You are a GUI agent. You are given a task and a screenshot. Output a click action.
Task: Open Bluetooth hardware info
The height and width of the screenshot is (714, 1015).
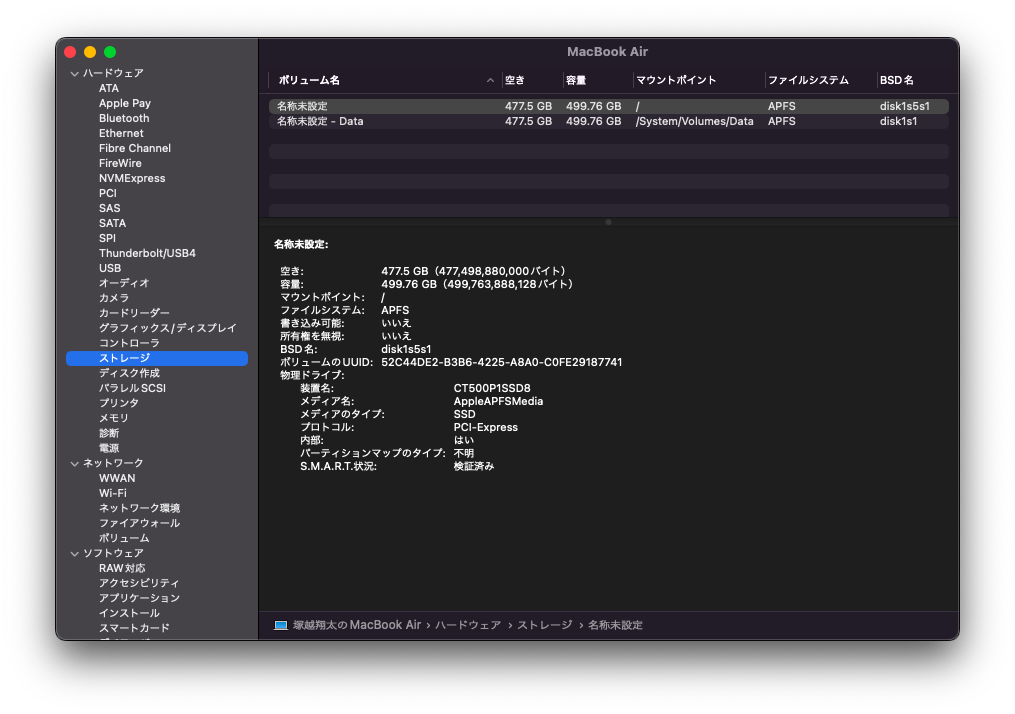(124, 118)
